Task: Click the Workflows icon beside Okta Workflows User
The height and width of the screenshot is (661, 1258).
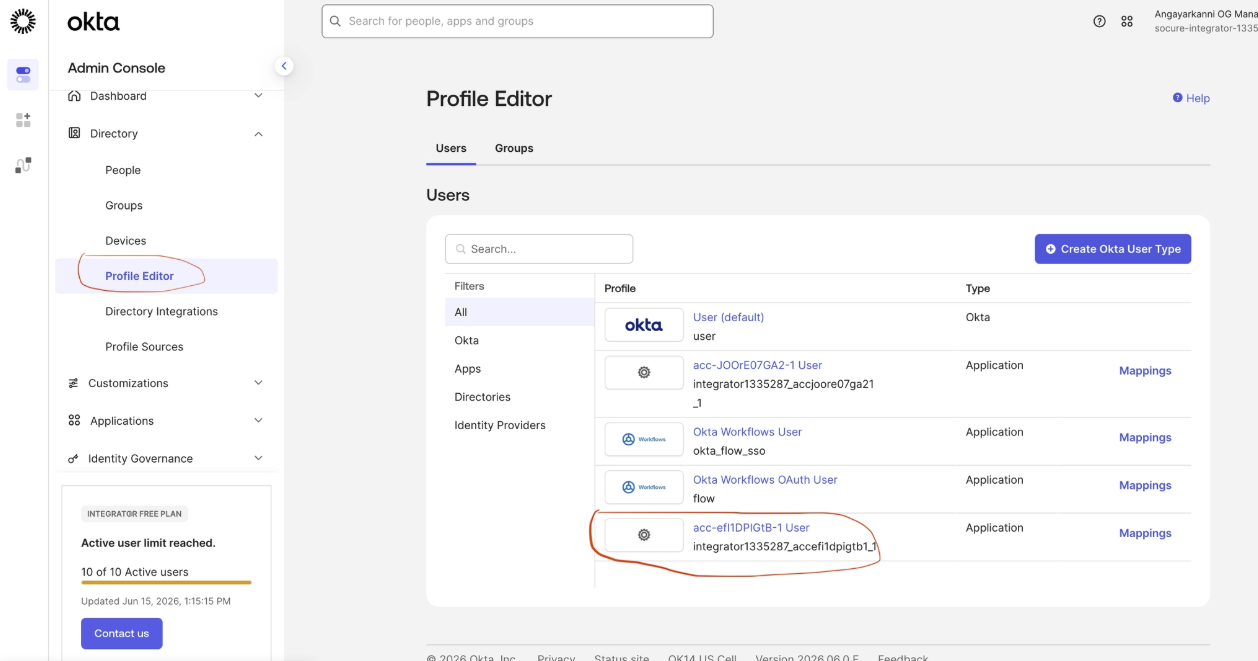Action: 644,439
